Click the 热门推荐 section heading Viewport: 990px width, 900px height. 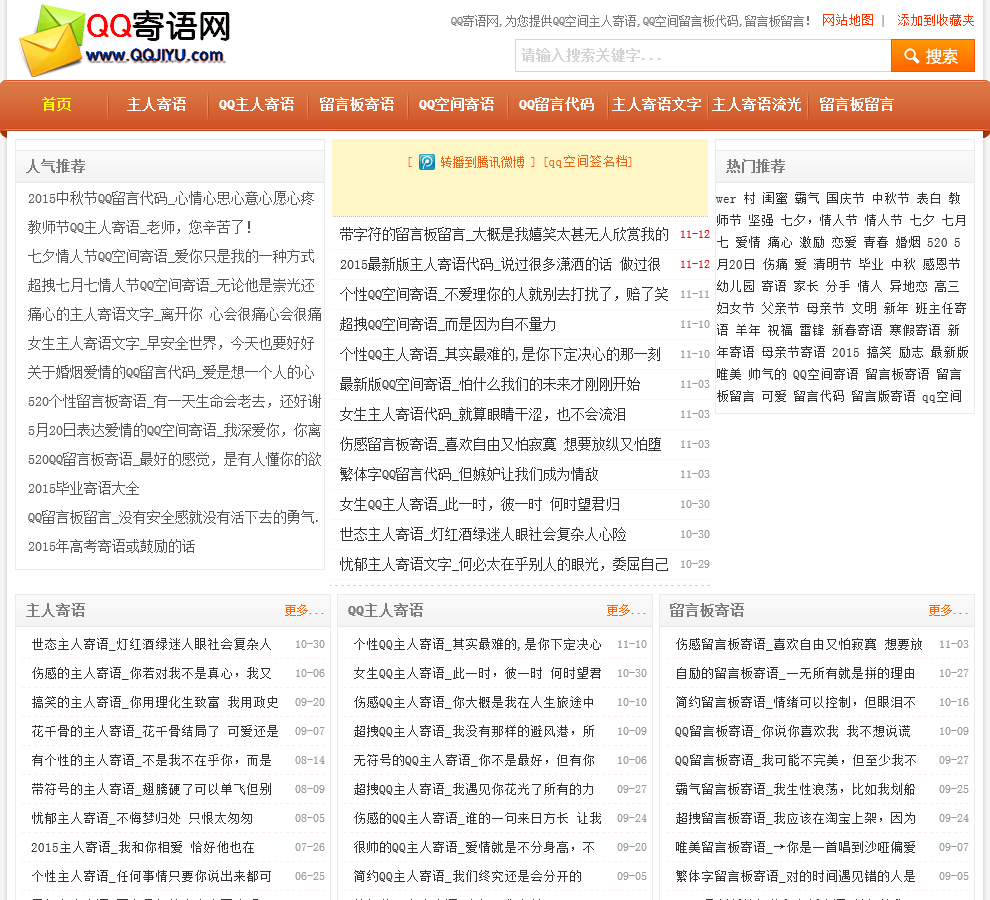(755, 166)
